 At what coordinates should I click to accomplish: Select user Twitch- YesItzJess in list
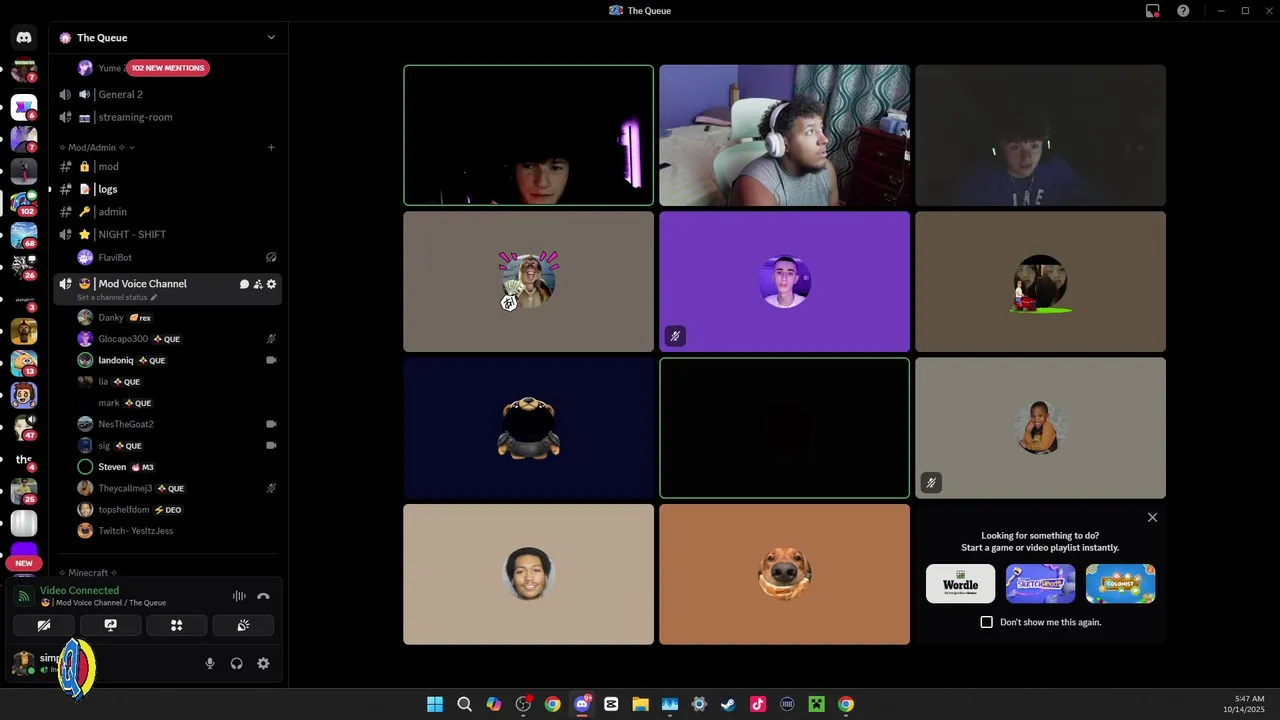(x=166, y=531)
